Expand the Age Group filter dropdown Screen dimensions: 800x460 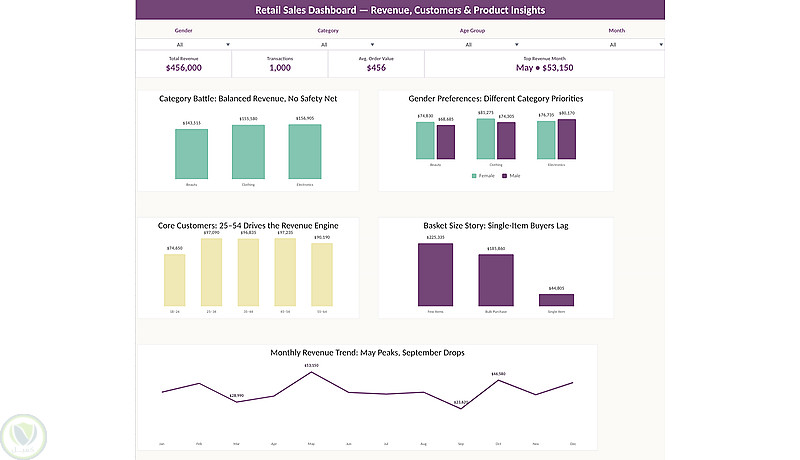pos(472,44)
